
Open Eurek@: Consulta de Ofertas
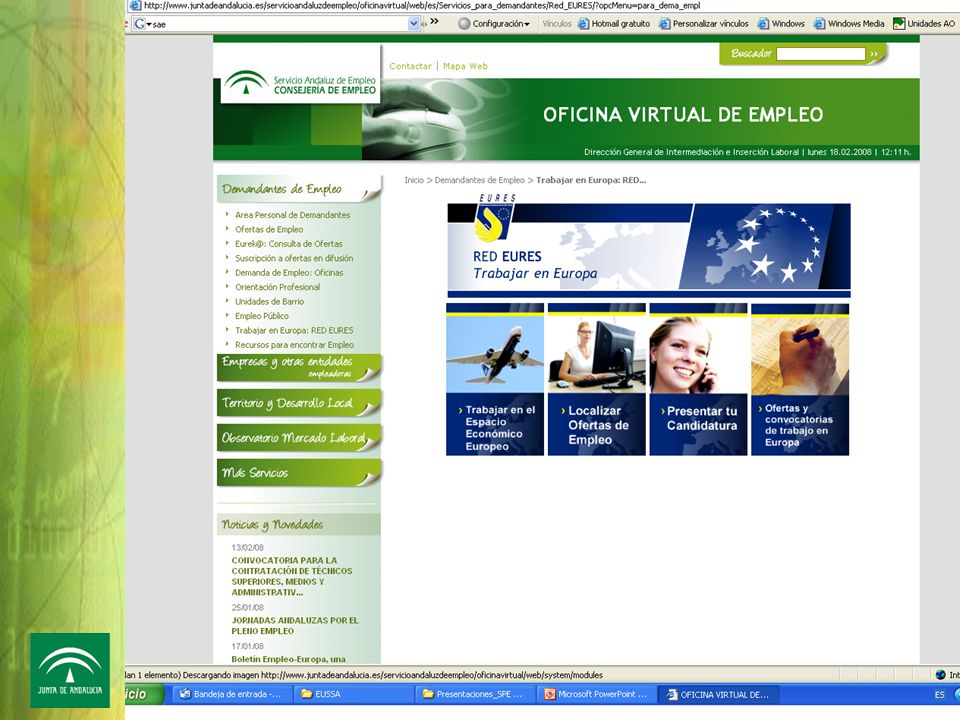[x=289, y=244]
